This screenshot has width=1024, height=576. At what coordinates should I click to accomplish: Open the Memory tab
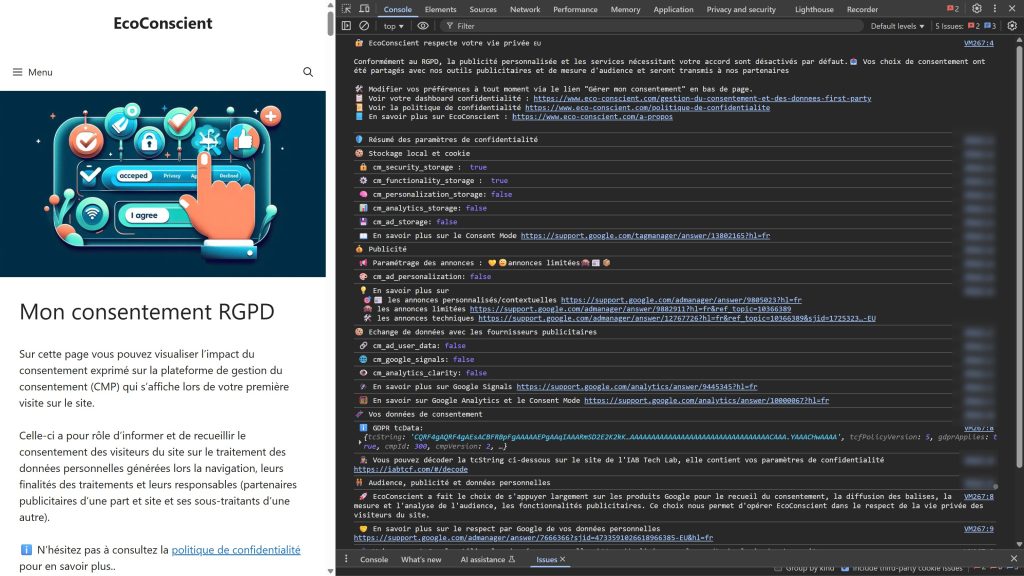click(625, 9)
